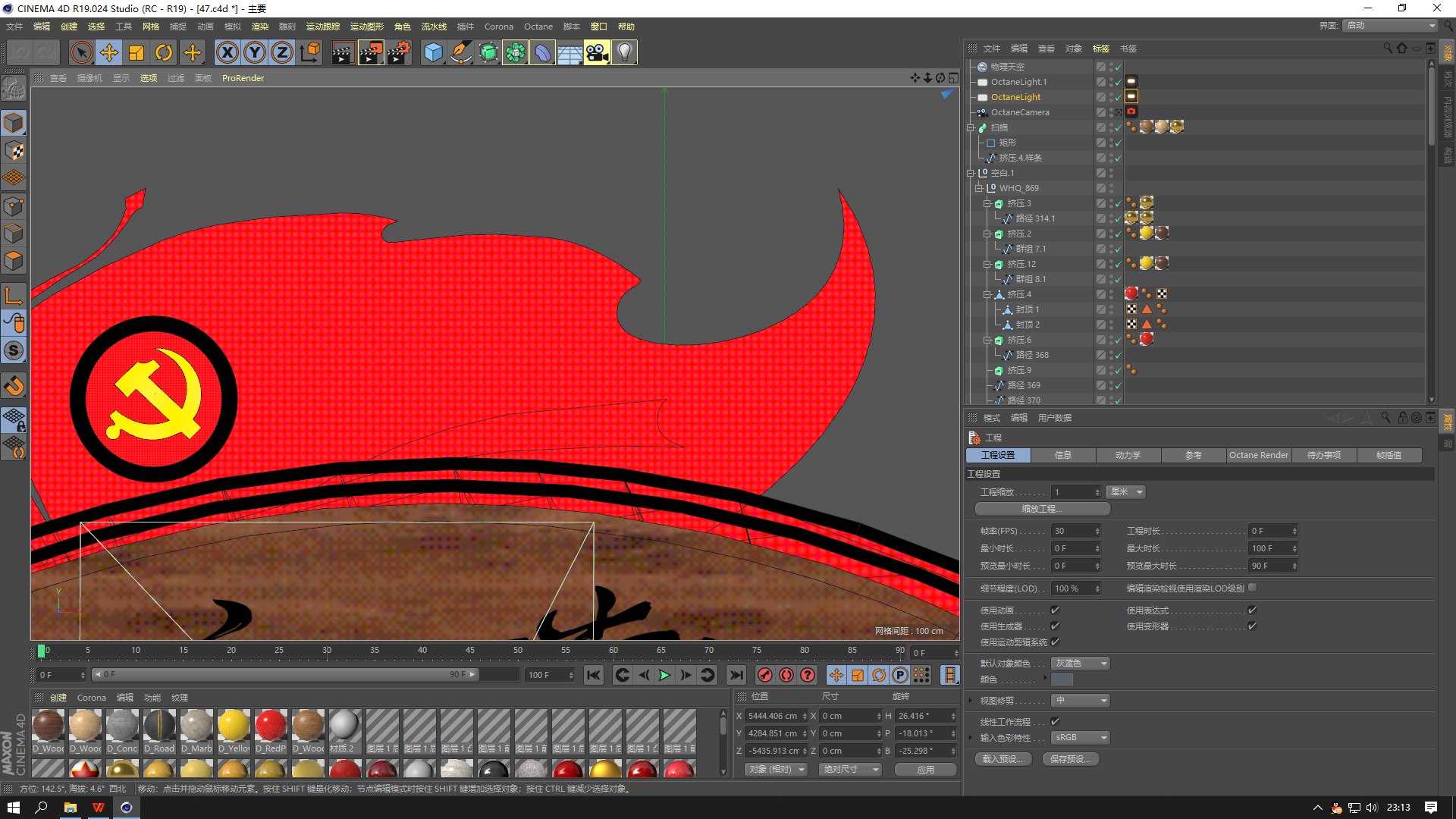Image resolution: width=1456 pixels, height=819 pixels.
Task: Open the 厘米 unit dropdown
Action: coord(1125,492)
